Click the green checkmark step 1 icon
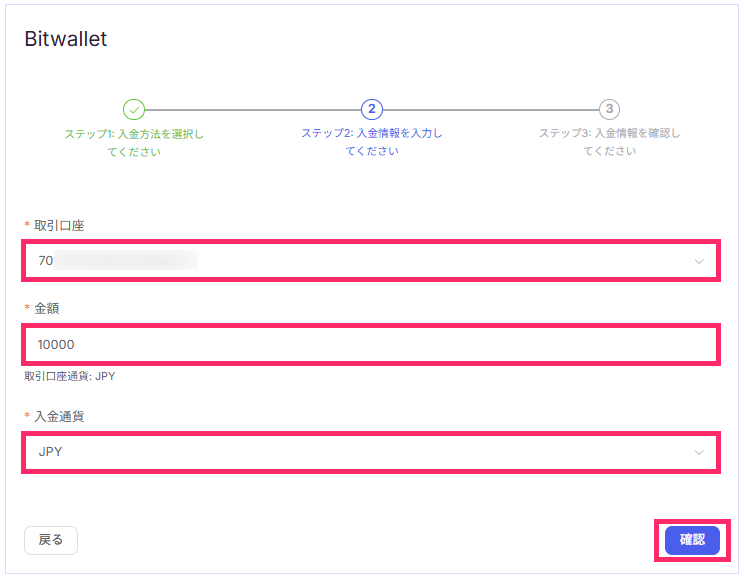Viewport: 744px width, 578px height. [134, 110]
